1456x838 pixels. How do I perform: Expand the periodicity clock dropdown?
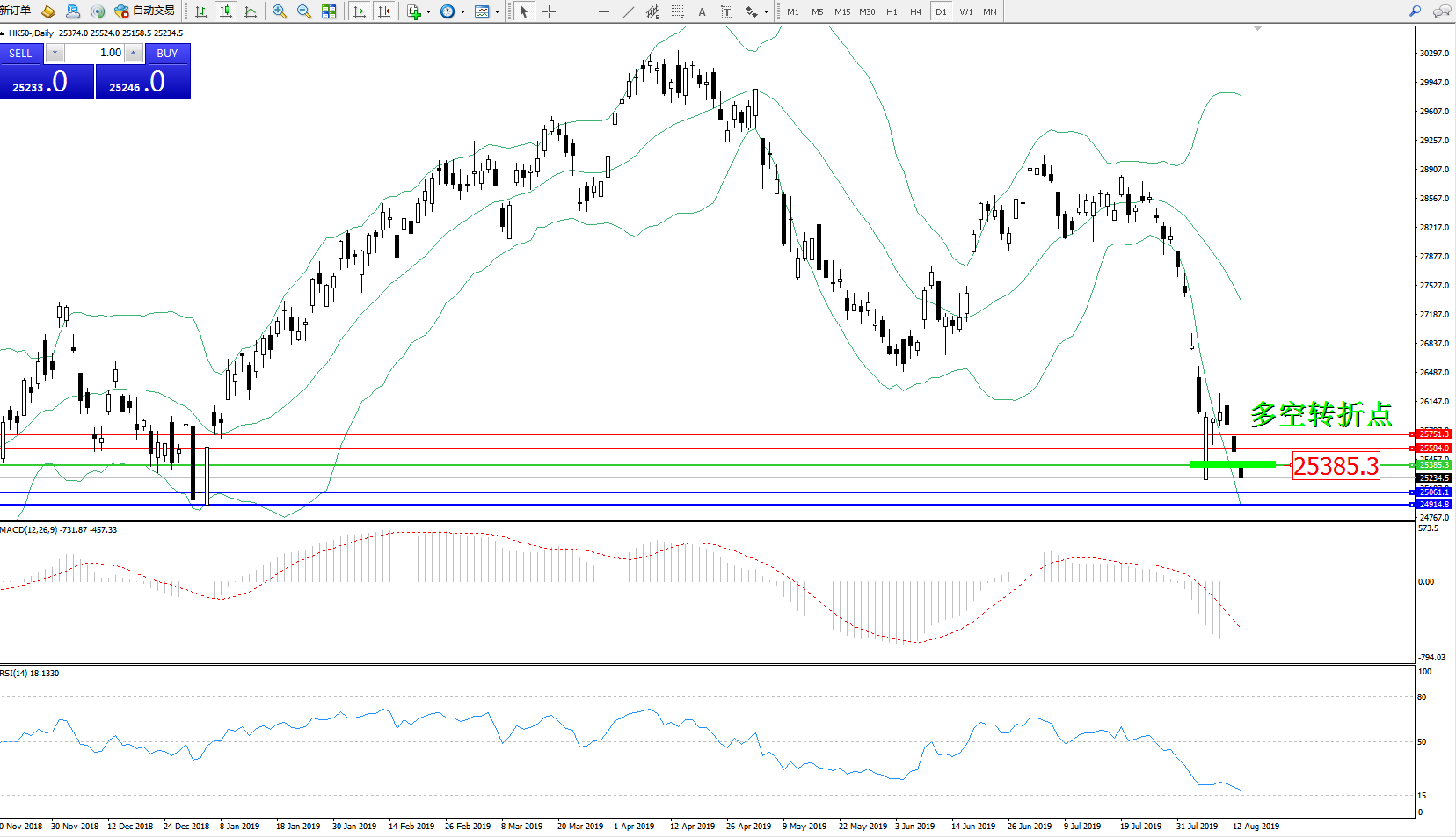coord(462,11)
